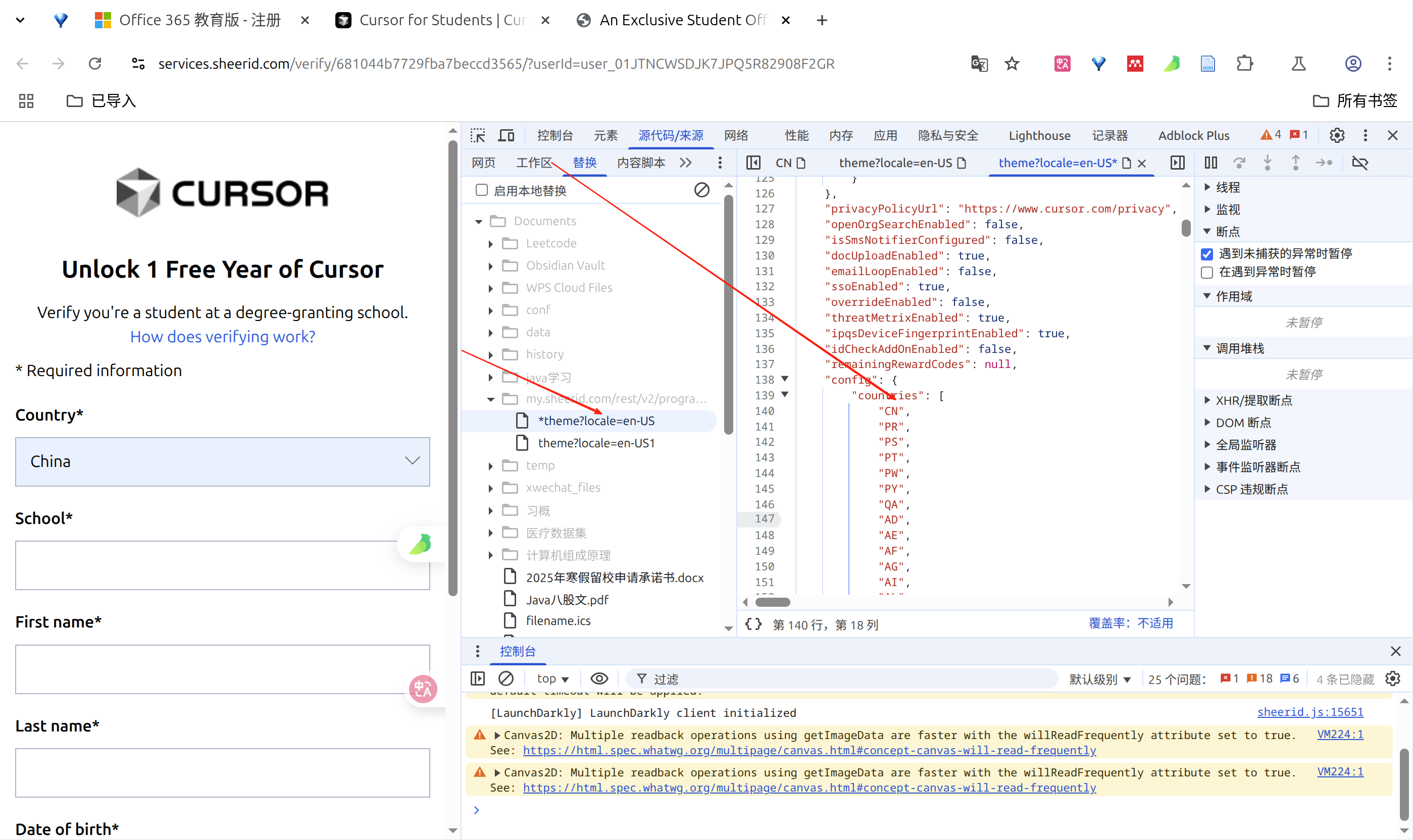The height and width of the screenshot is (840, 1413).
Task: Collapse the 断点 section
Action: point(1207,231)
